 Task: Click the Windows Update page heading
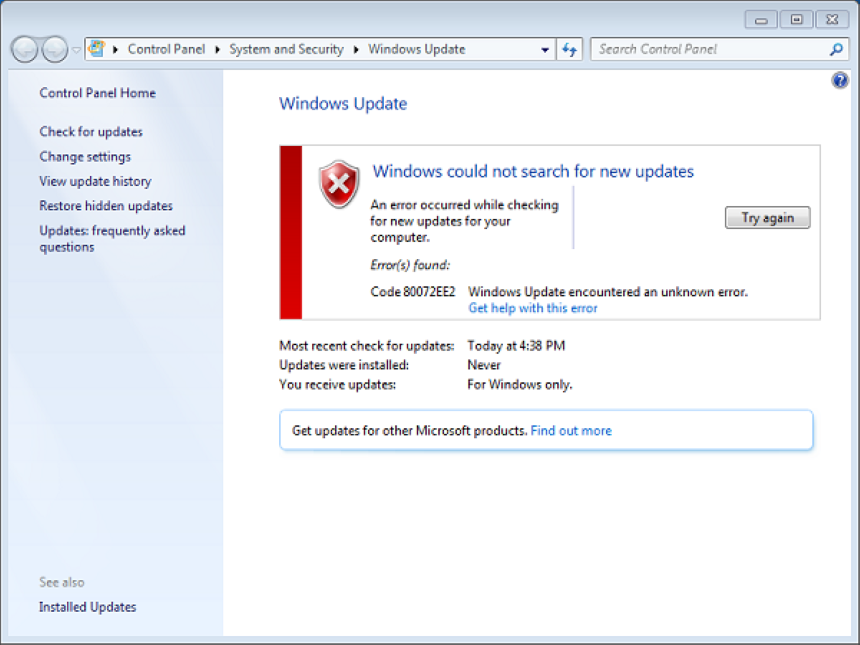[x=343, y=104]
